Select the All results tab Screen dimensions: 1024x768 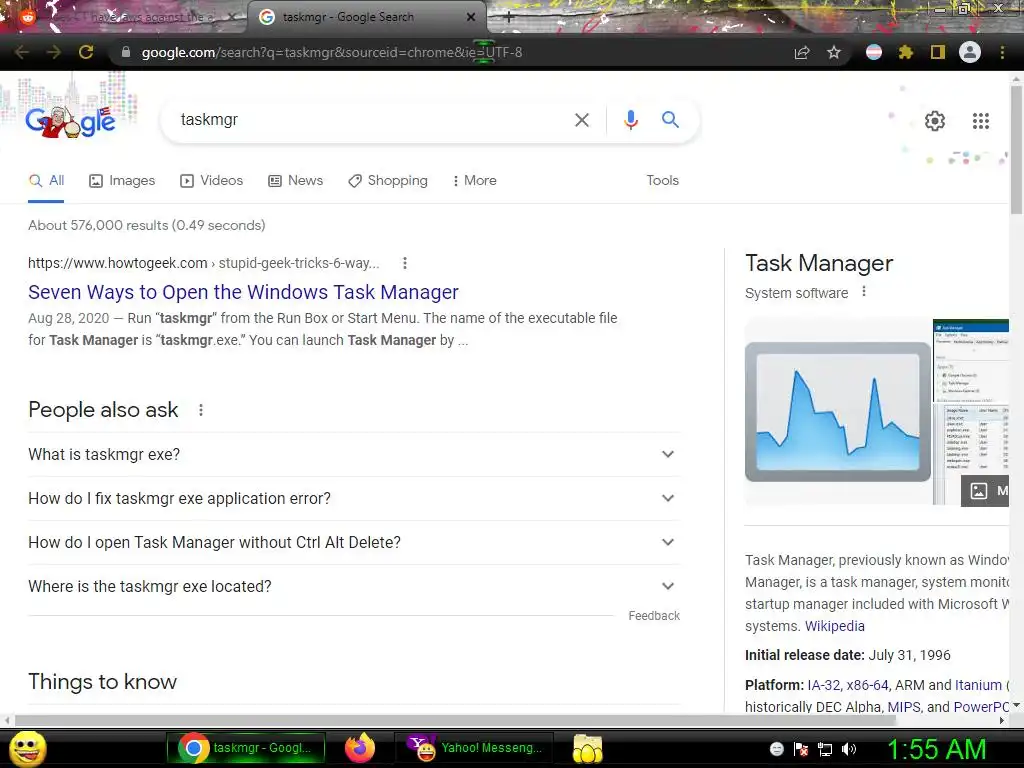(x=46, y=180)
